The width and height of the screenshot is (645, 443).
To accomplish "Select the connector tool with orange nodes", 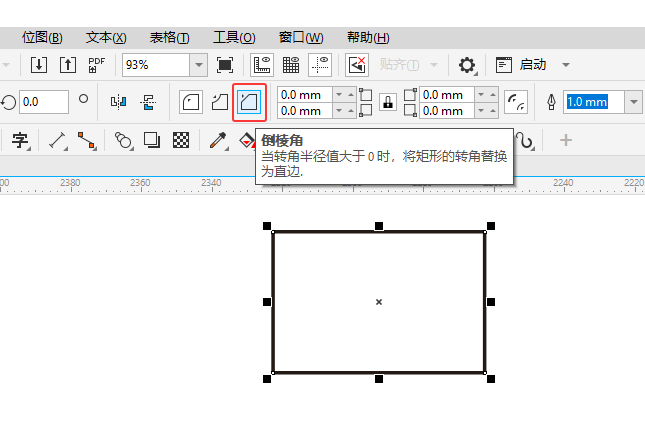I will (x=87, y=140).
